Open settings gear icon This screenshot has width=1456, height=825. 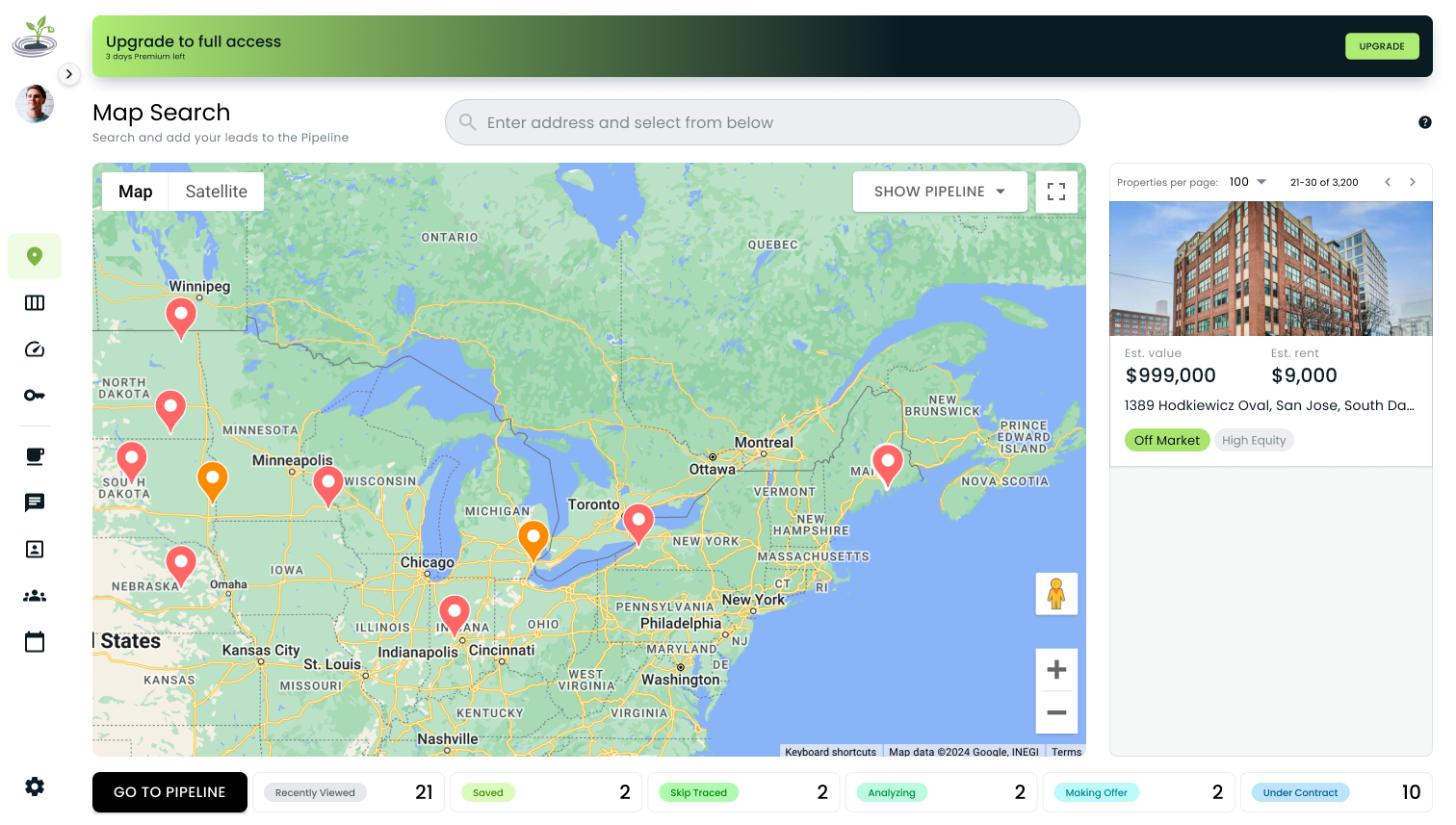(x=35, y=786)
